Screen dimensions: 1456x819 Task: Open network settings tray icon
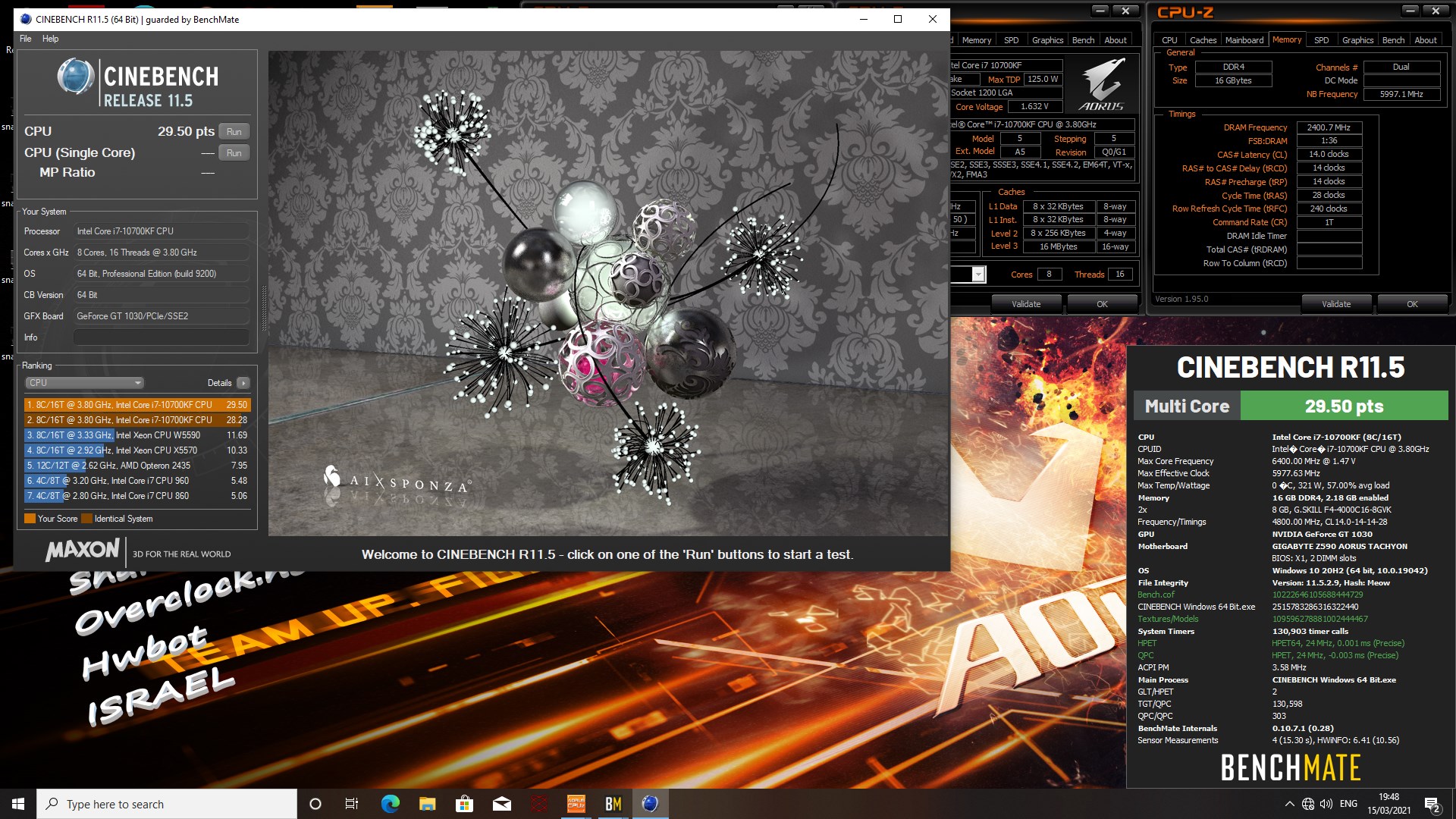[1308, 804]
